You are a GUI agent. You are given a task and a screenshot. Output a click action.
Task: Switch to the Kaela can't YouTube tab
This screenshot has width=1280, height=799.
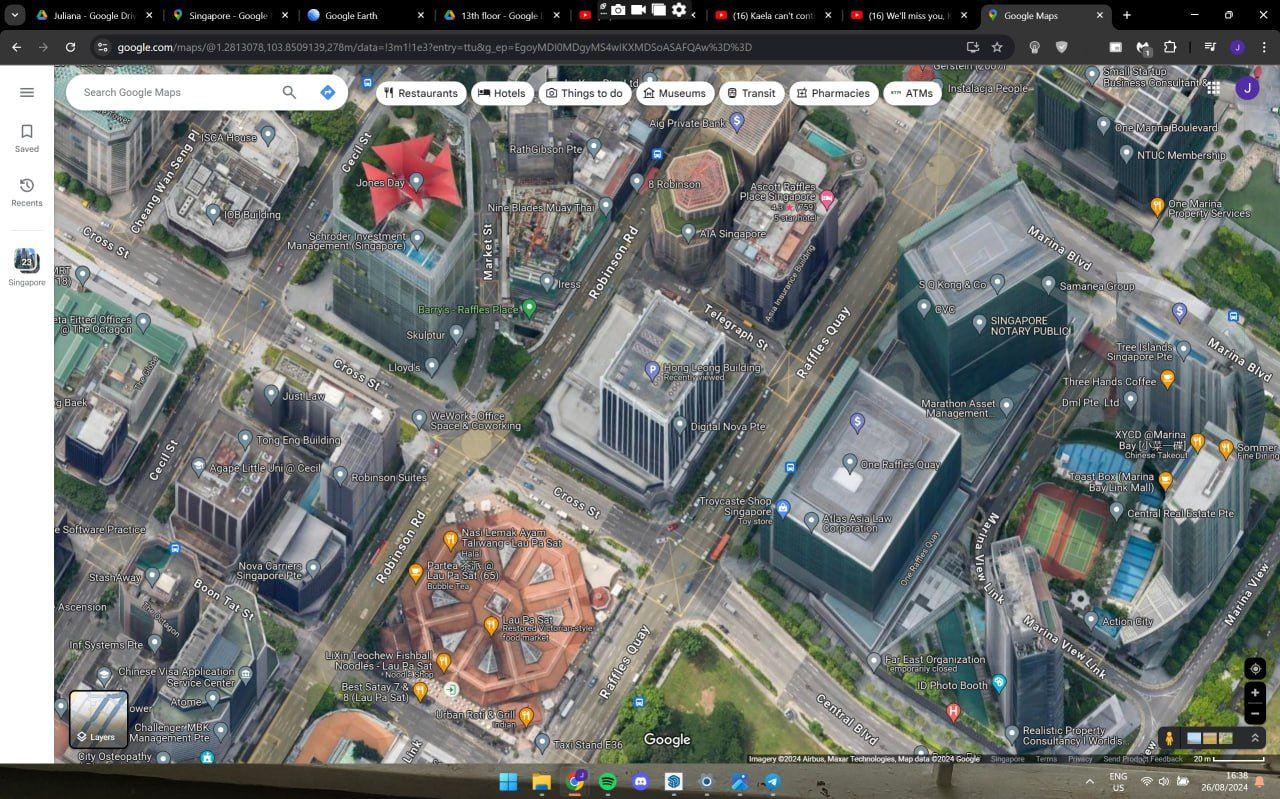(x=773, y=15)
